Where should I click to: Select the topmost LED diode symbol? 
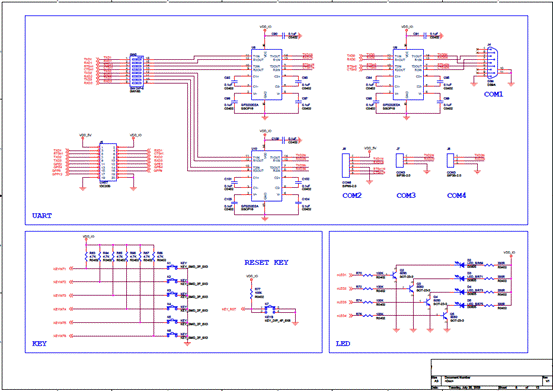(x=461, y=265)
